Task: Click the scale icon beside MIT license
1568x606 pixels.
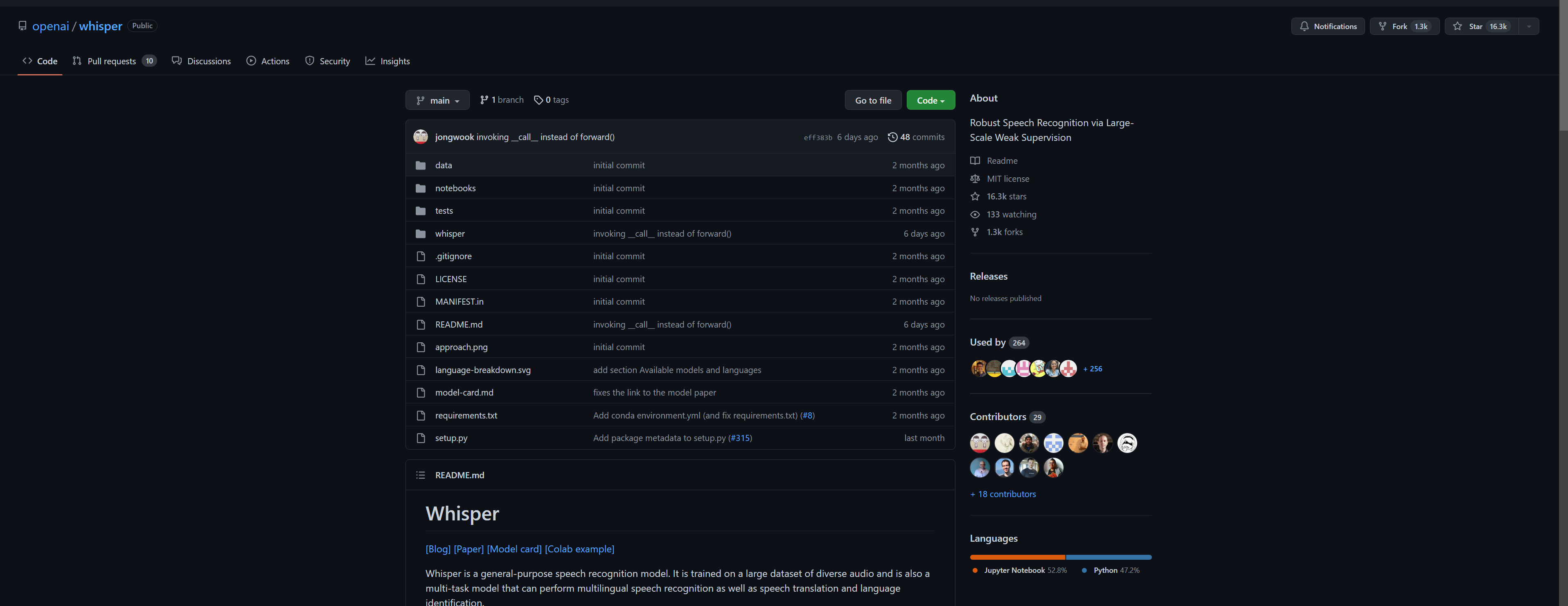Action: coord(975,179)
